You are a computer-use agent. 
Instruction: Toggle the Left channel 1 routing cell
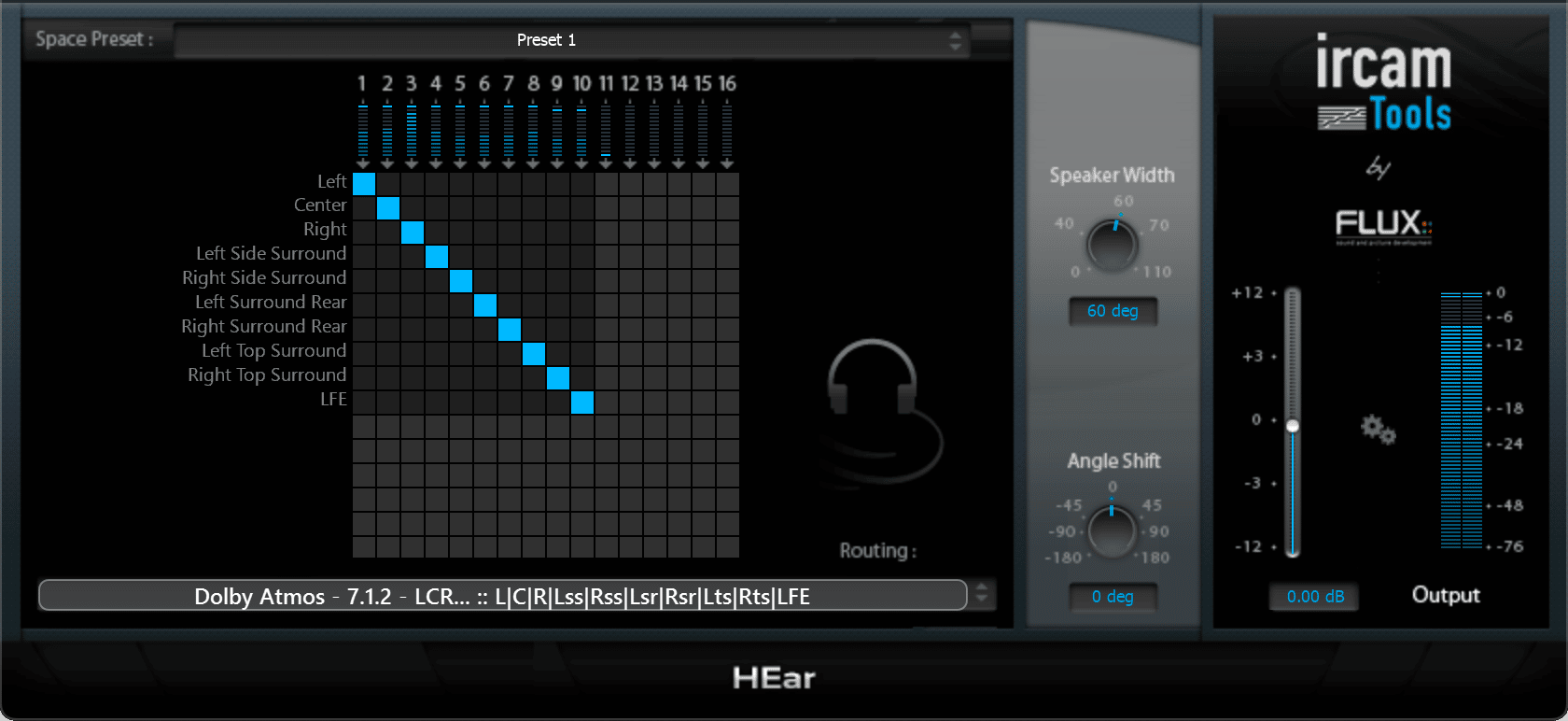[x=364, y=184]
